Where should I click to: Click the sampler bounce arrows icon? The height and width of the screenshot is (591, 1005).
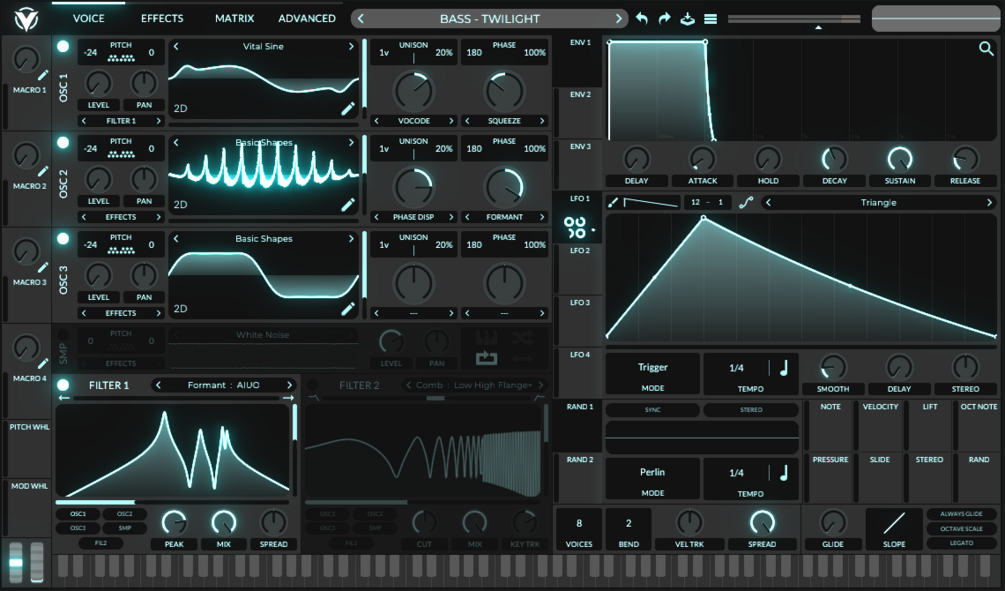click(x=522, y=358)
